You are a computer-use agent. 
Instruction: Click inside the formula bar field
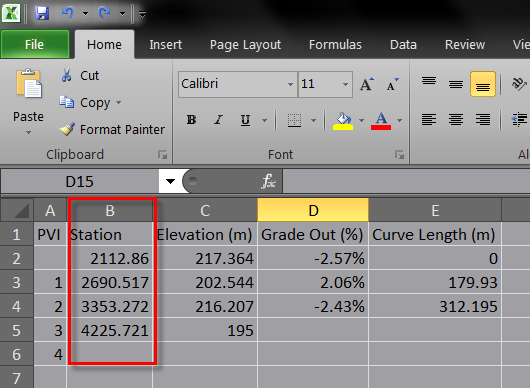coord(406,181)
